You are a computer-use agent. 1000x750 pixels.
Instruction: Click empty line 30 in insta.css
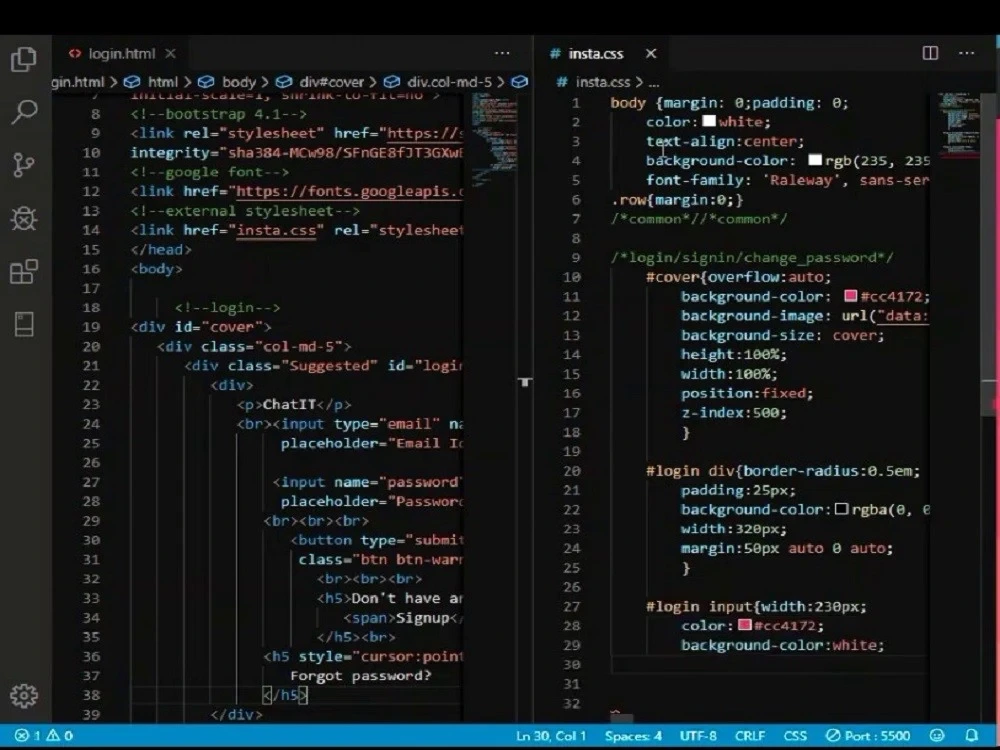768,665
